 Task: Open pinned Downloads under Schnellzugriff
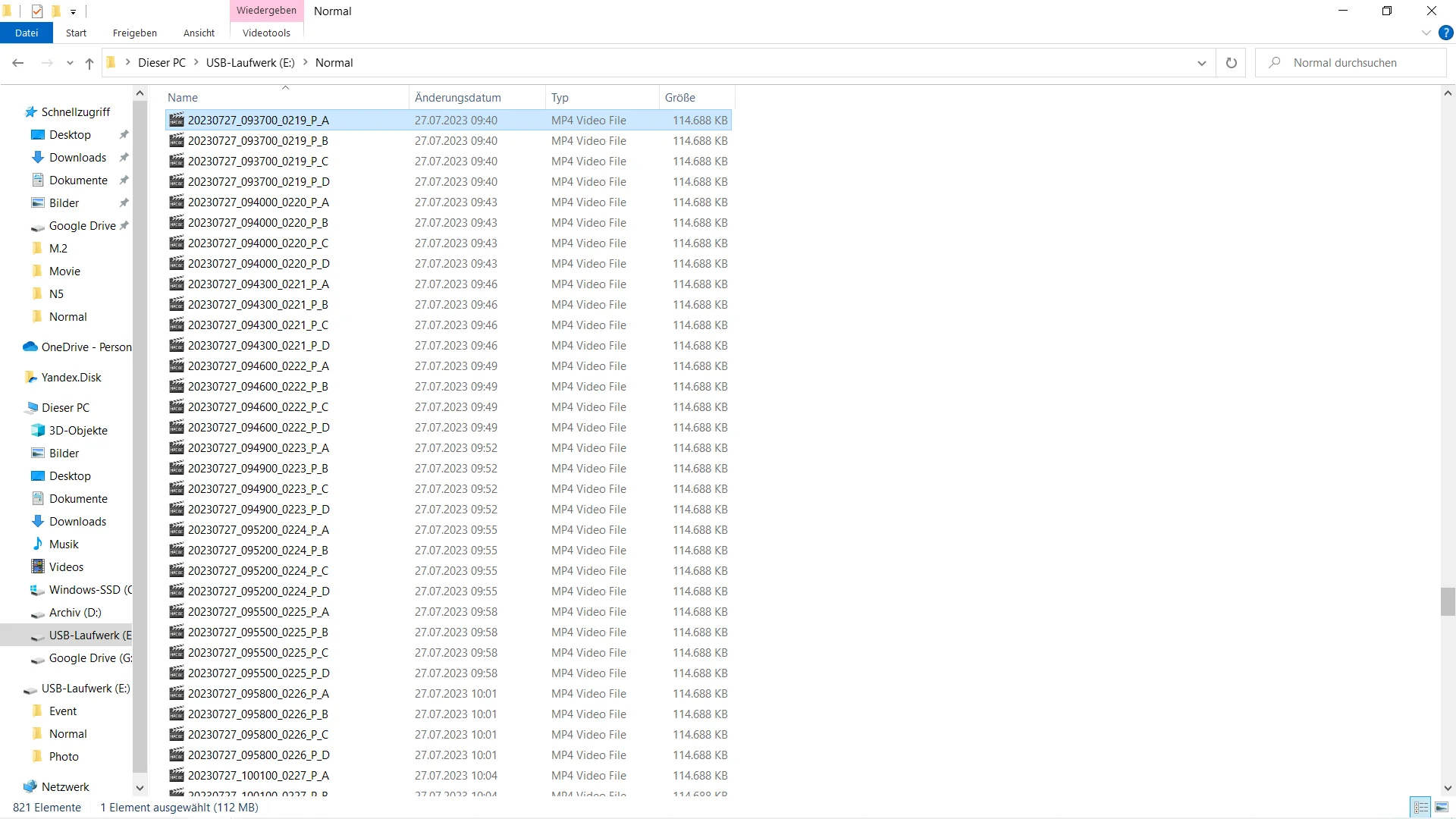click(77, 158)
